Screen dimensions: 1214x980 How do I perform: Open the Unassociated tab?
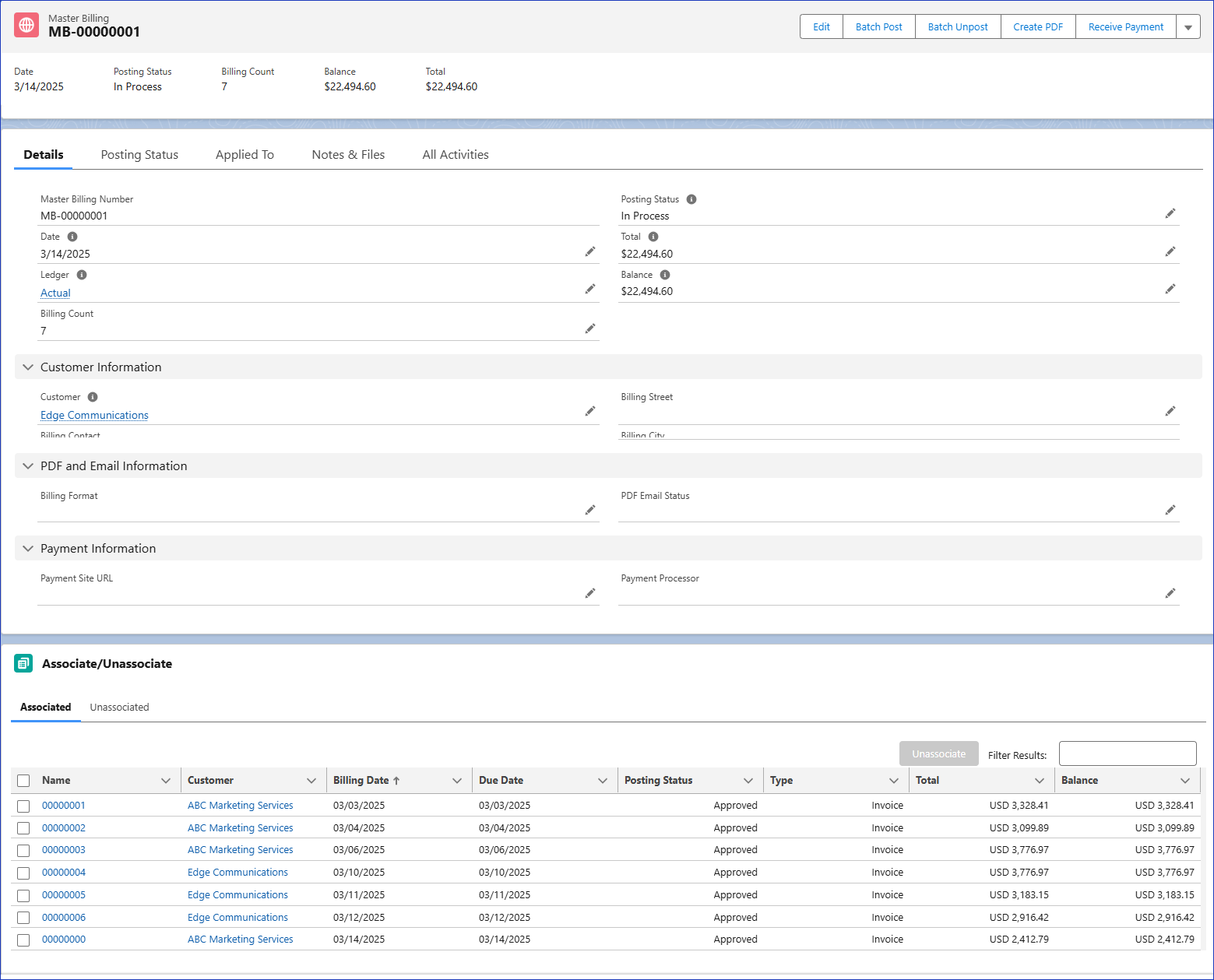[x=119, y=708]
